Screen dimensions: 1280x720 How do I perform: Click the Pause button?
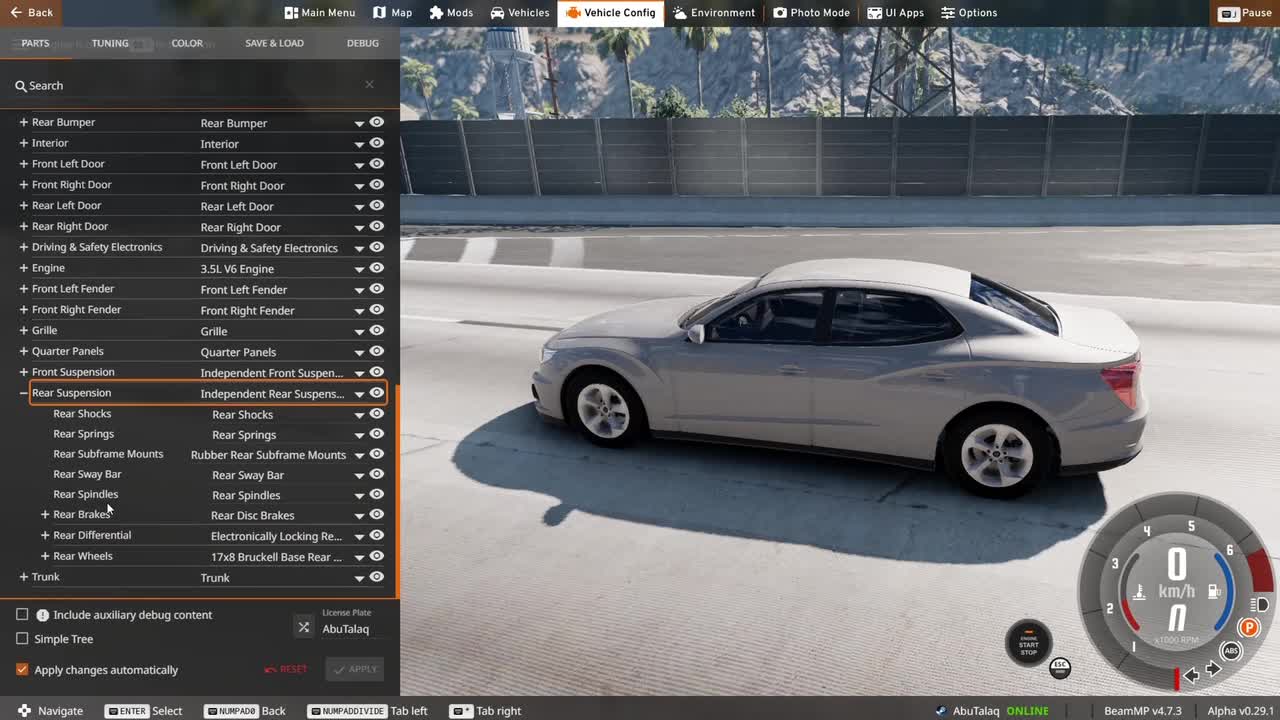(1245, 13)
